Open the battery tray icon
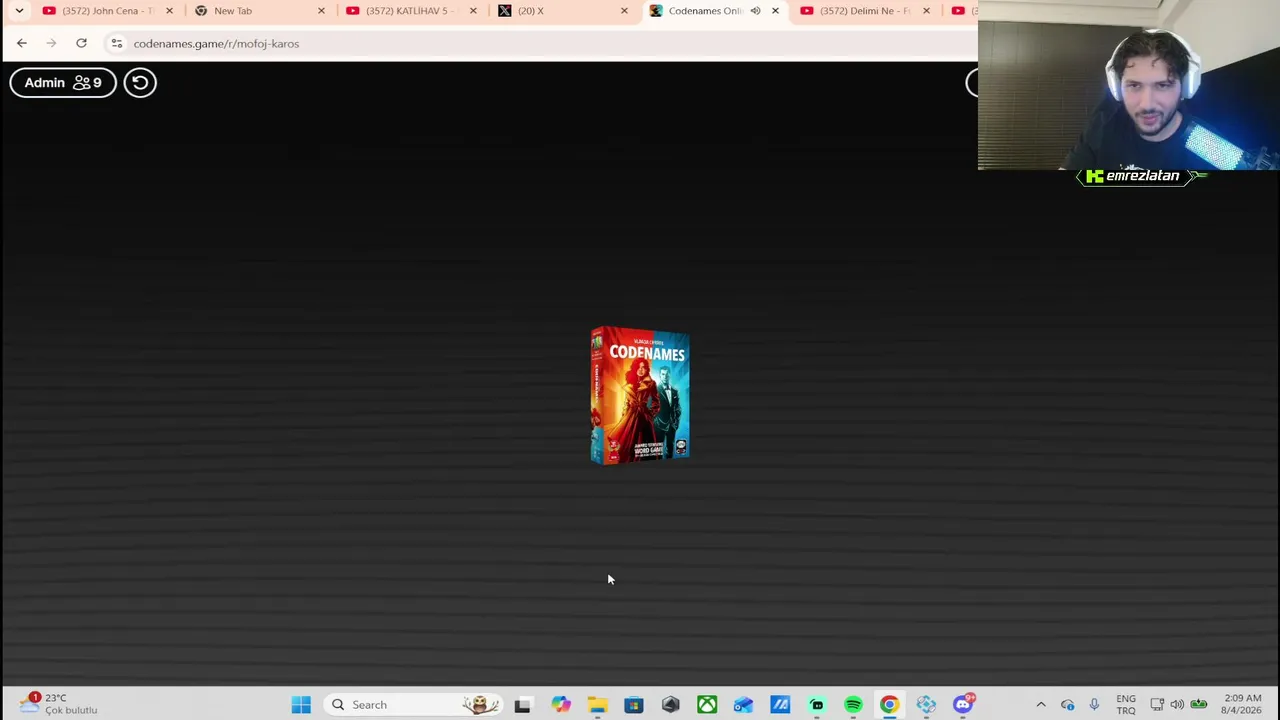 pyautogui.click(x=1198, y=705)
